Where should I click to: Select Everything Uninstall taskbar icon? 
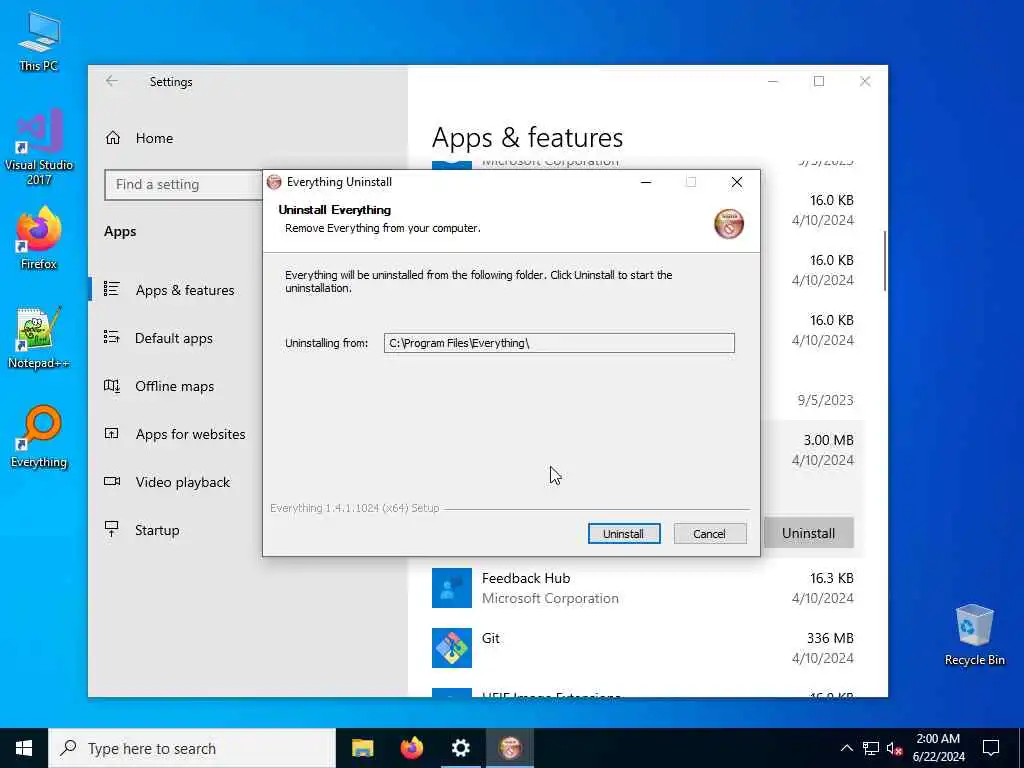point(510,748)
